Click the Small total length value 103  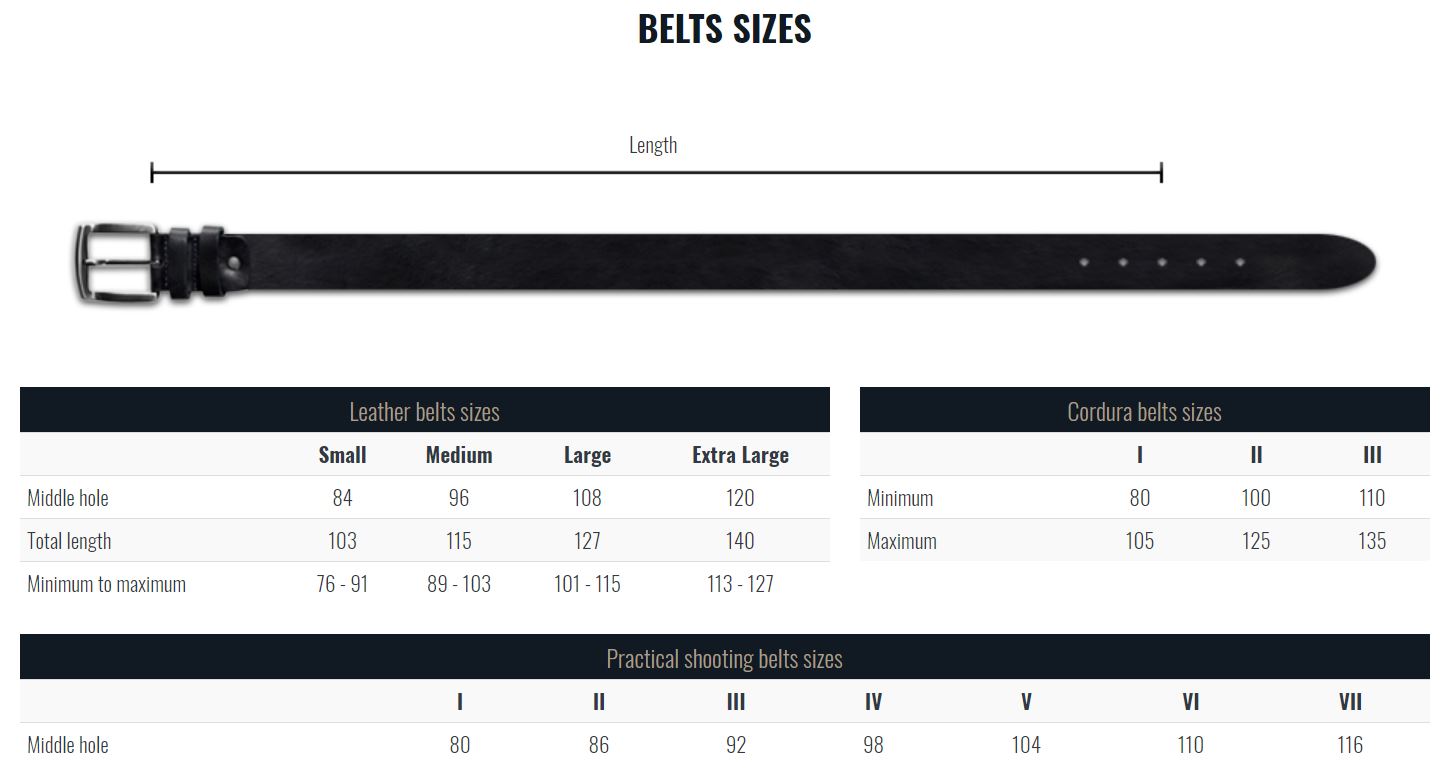coord(342,541)
